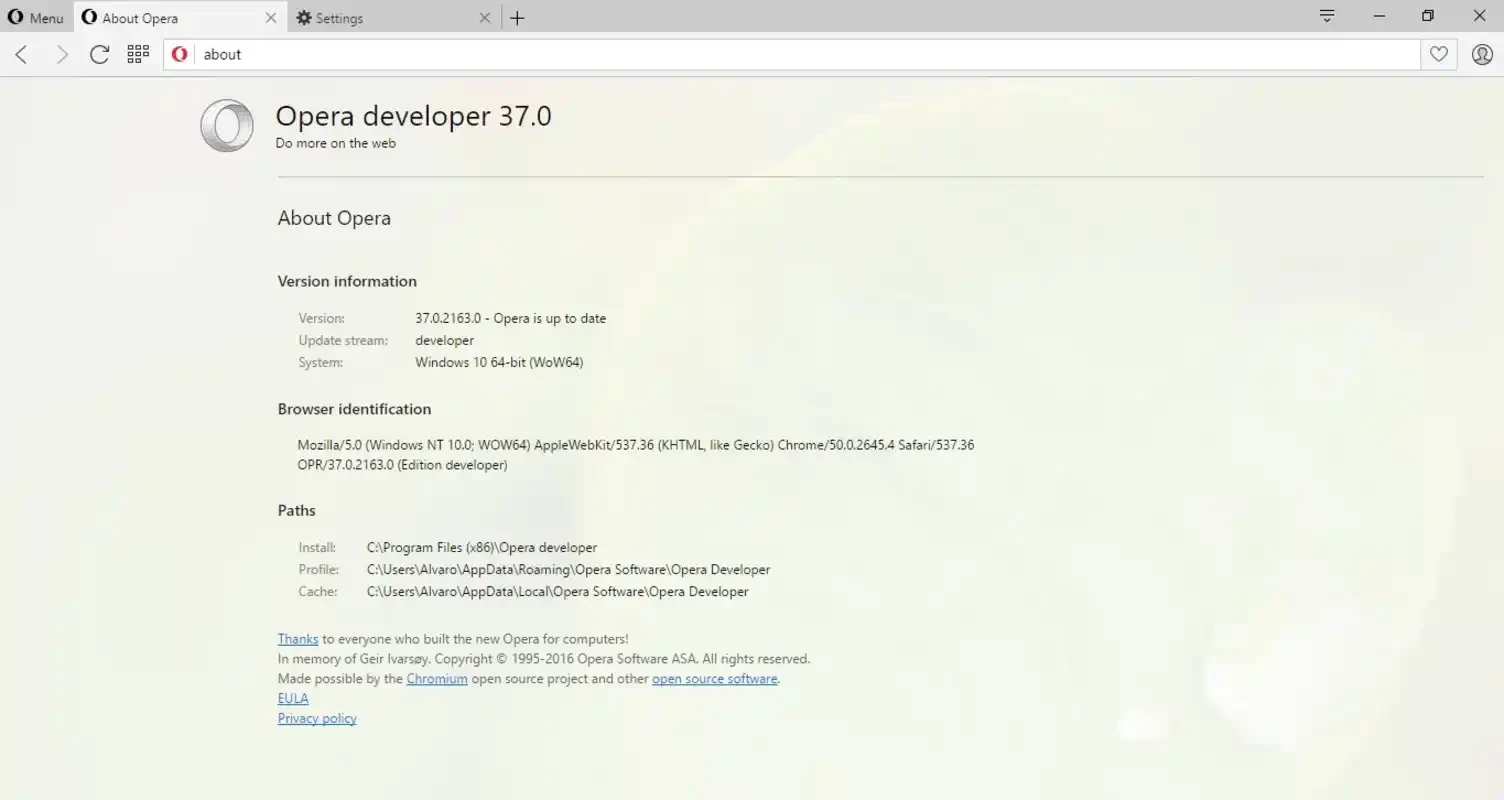Viewport: 1504px width, 800px height.
Task: Click the OPR/37.0.2163.0 (Edition developer) line
Action: click(402, 465)
